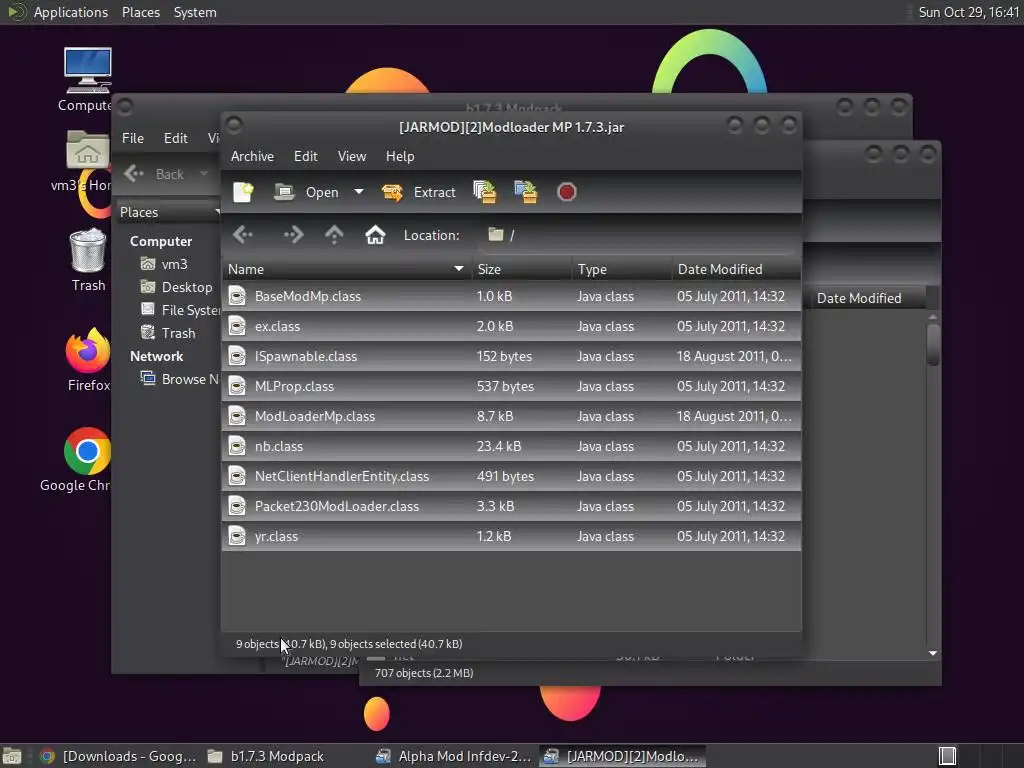Select the yr.class file icon
The image size is (1024, 768).
237,537
